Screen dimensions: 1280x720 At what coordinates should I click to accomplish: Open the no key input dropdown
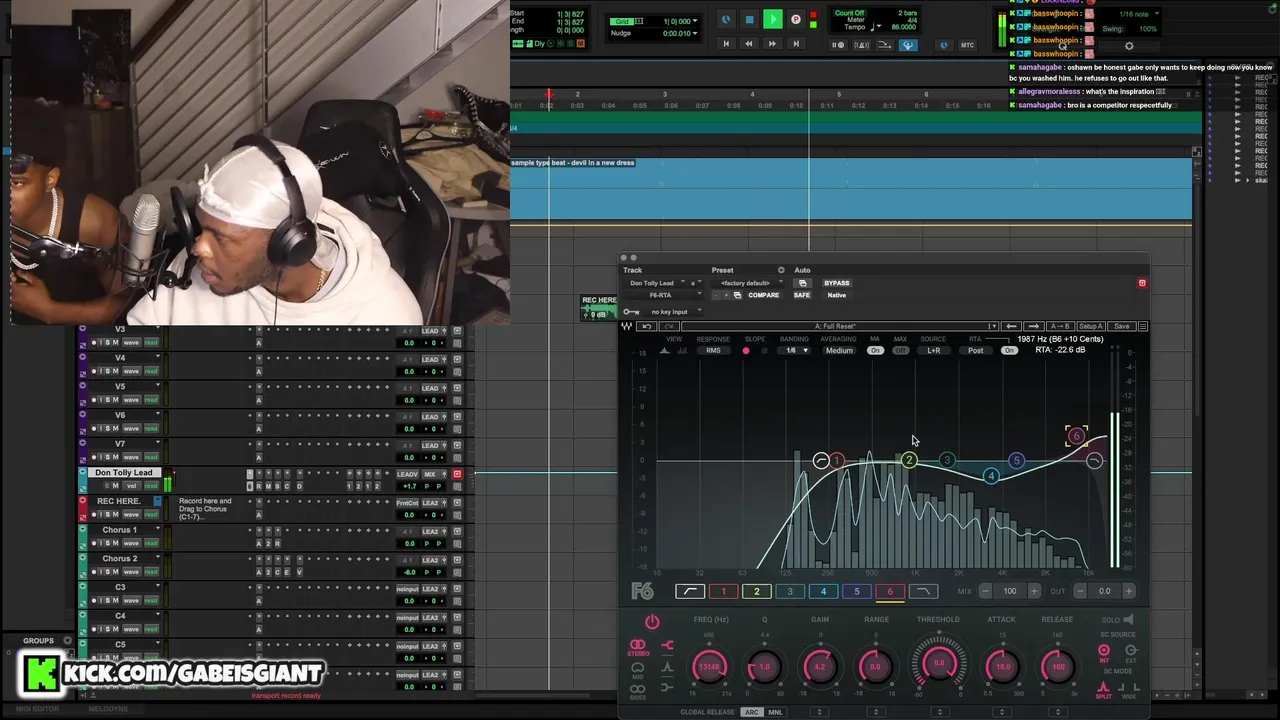click(x=675, y=311)
